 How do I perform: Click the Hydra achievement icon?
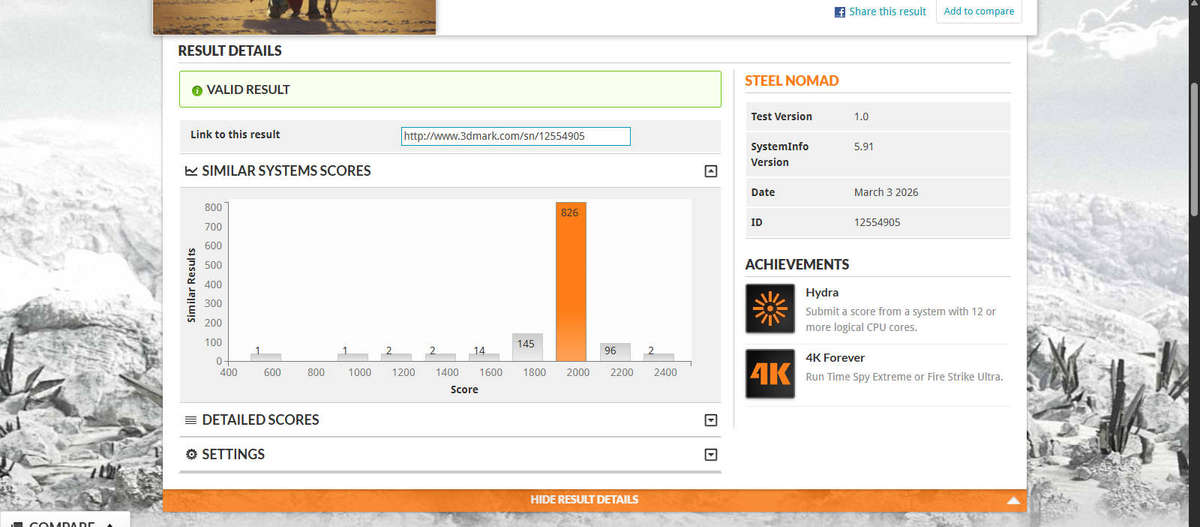[770, 309]
